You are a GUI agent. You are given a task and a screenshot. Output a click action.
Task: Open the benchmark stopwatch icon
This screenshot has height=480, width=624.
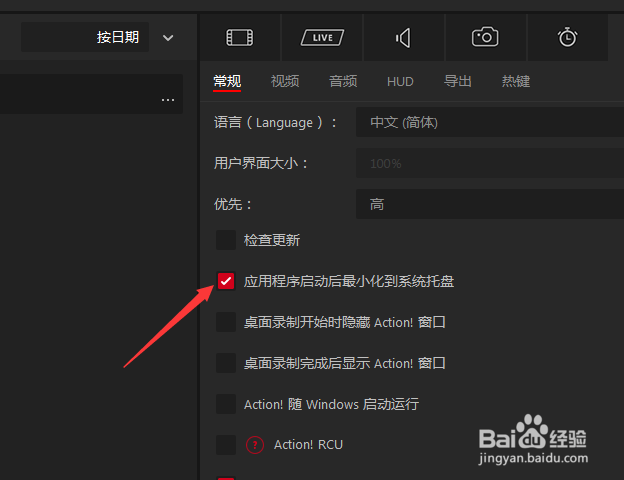coord(567,37)
